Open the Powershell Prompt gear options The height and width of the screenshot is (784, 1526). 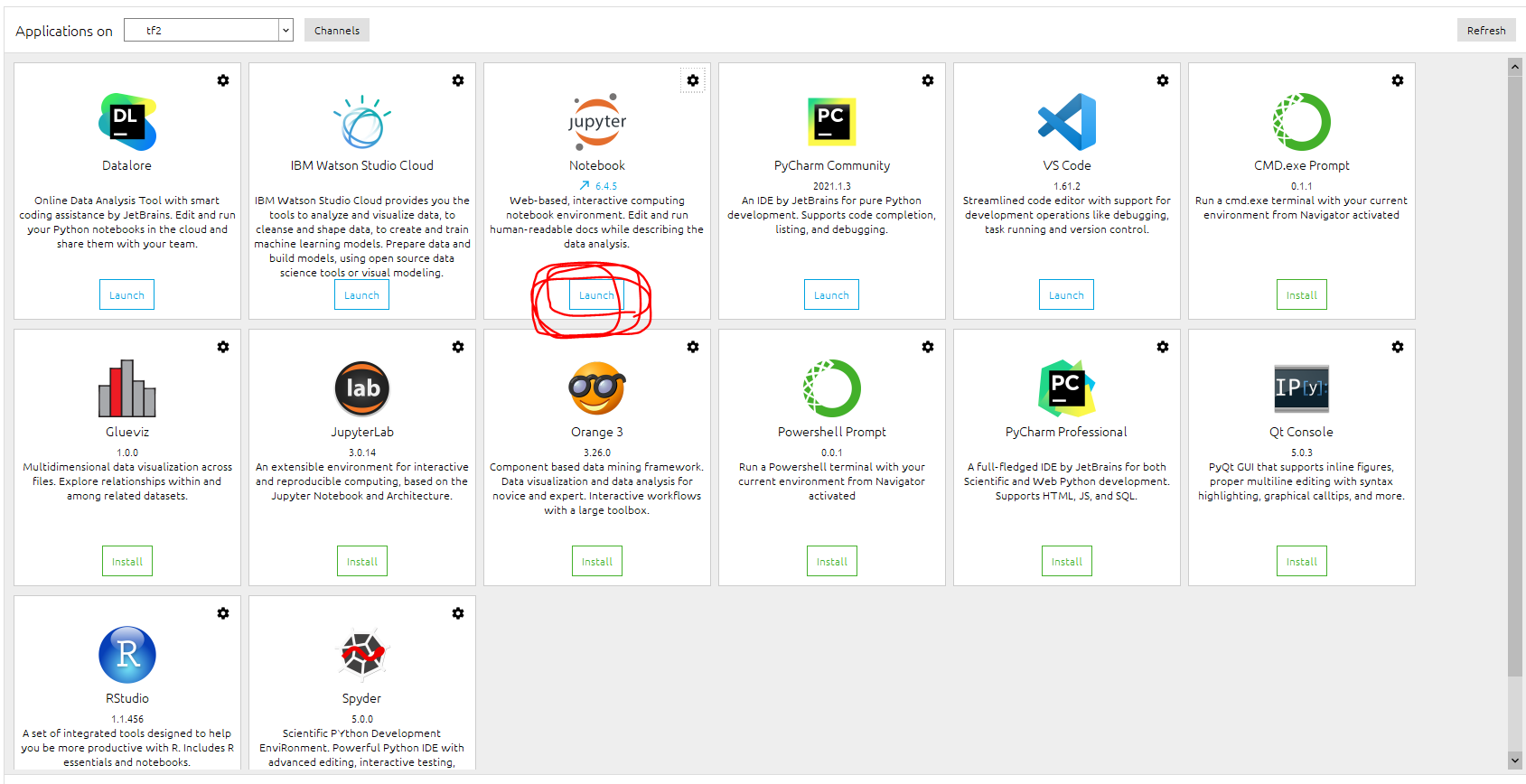(x=928, y=347)
